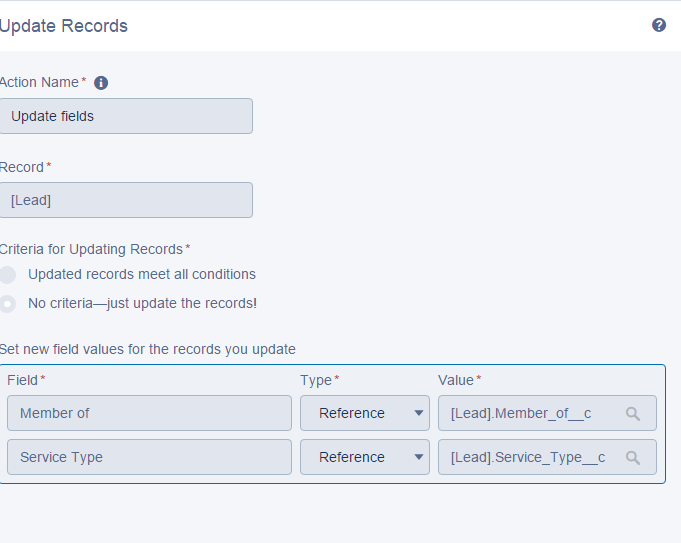Click the "Service Type" field box

tap(149, 457)
